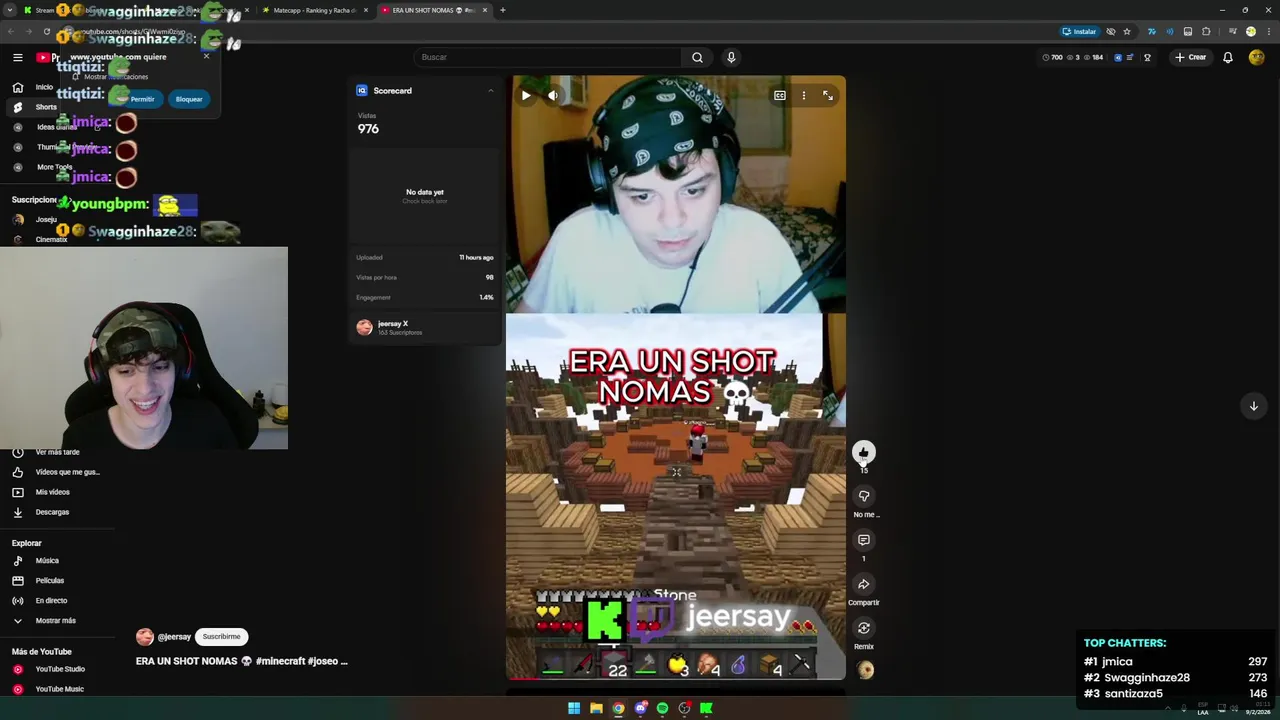Bookmark this page with the star
1280x720 pixels.
tap(1127, 32)
